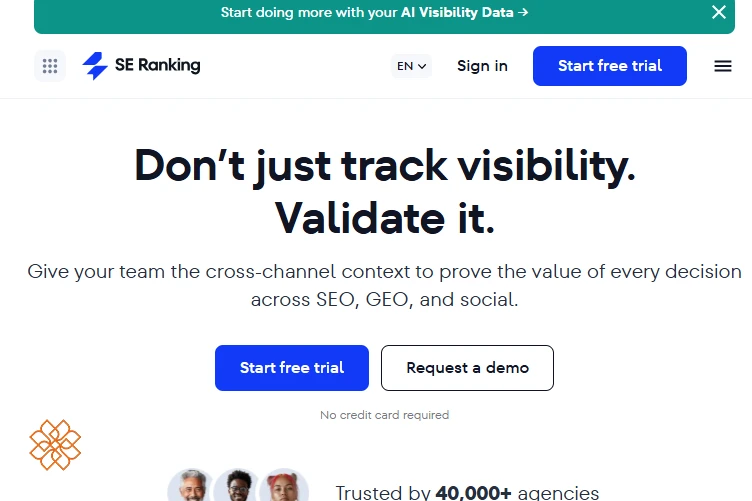Open the hamburger menu icon
This screenshot has width=752, height=501.
click(723, 66)
